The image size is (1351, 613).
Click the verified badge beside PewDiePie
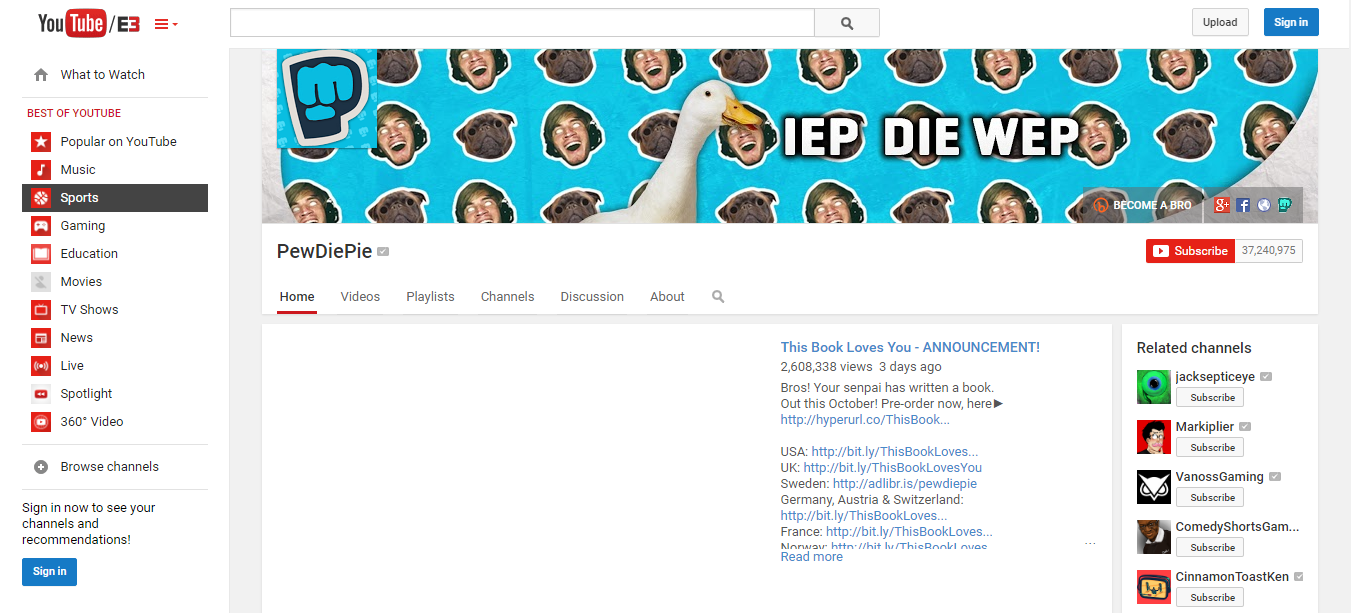pos(383,252)
